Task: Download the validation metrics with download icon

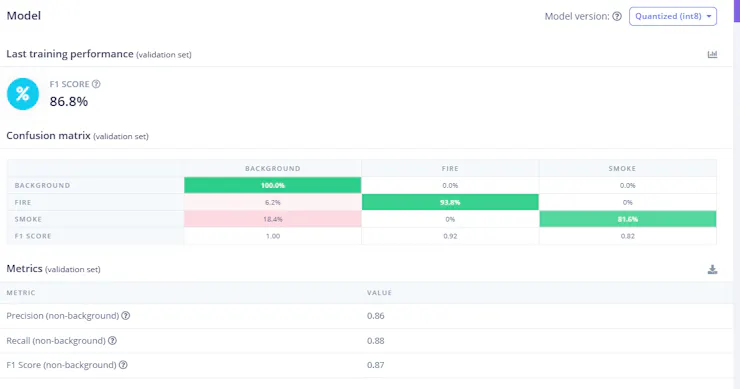Action: pos(712,270)
